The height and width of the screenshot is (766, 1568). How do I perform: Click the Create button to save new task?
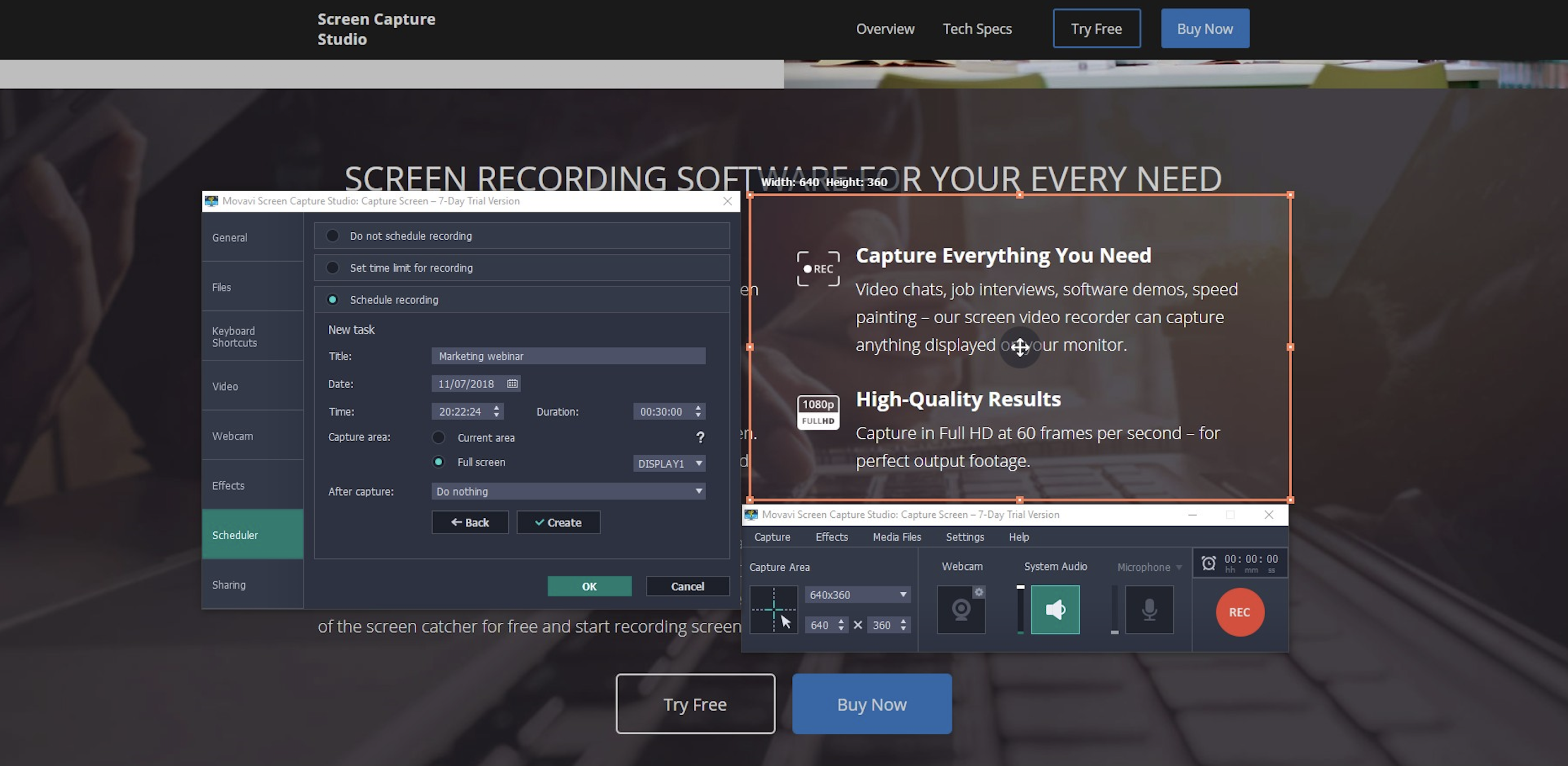click(x=558, y=522)
